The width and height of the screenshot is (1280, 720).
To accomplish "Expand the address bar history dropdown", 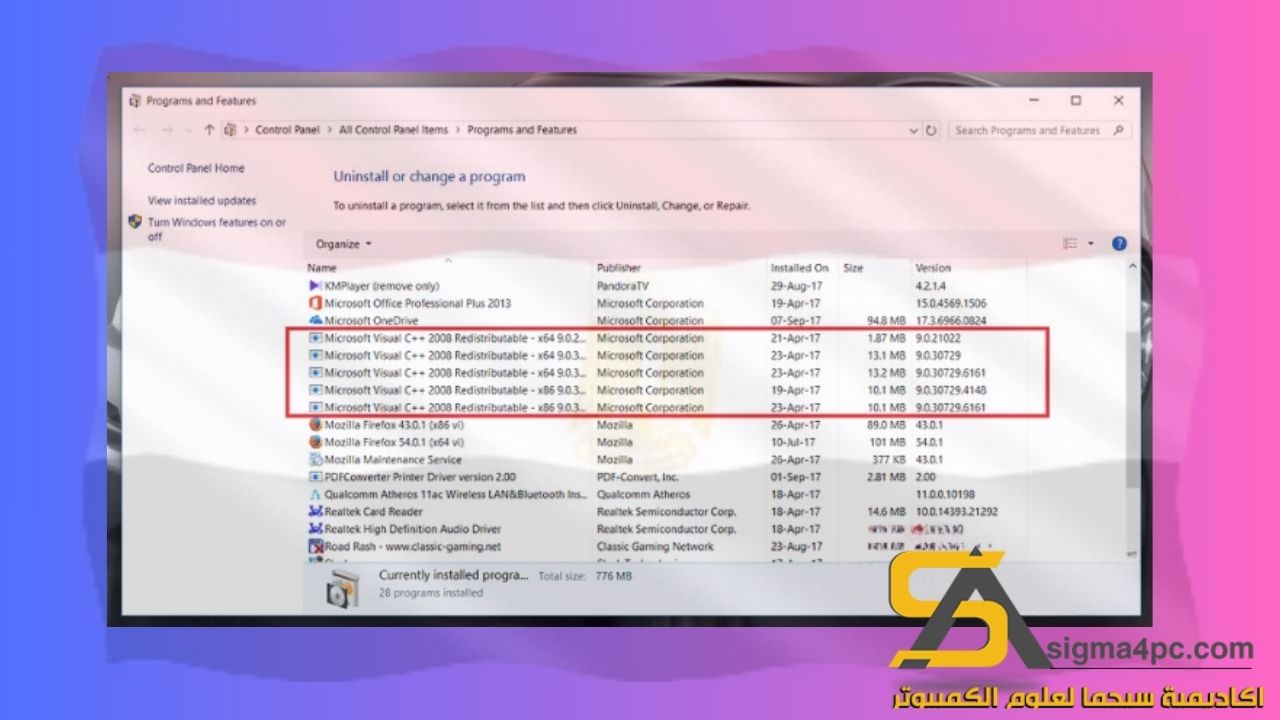I will 914,130.
